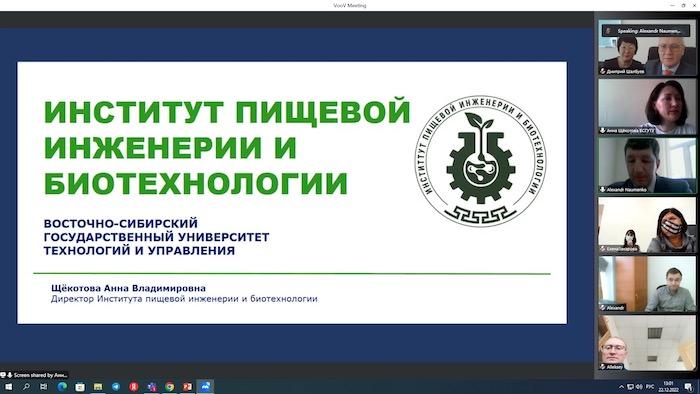The width and height of the screenshot is (700, 394).
Task: Select the Alexandr video tile
Action: (647, 284)
